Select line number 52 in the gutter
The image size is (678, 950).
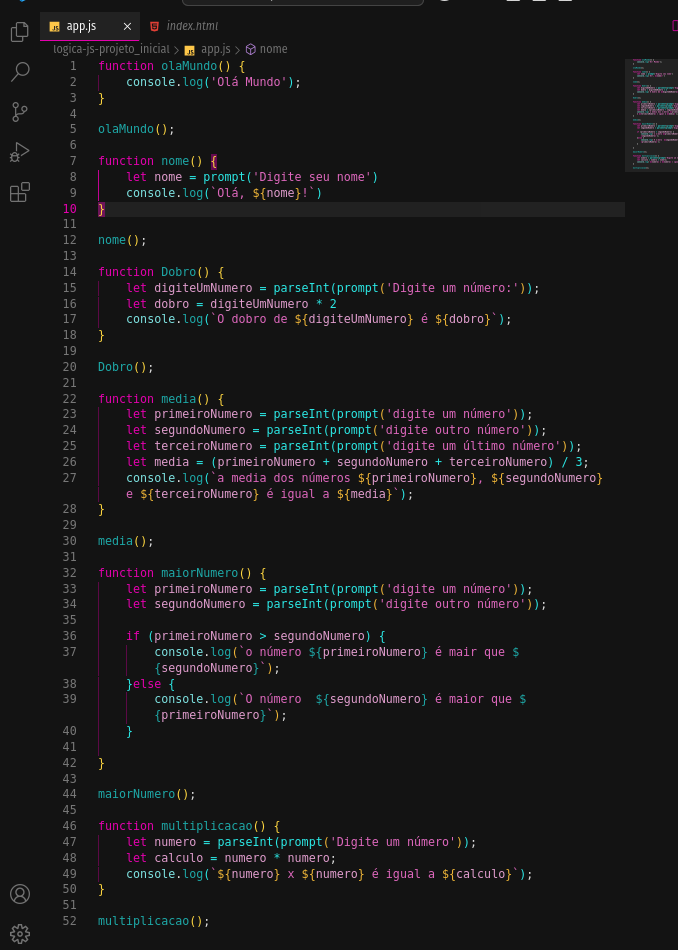click(x=70, y=921)
